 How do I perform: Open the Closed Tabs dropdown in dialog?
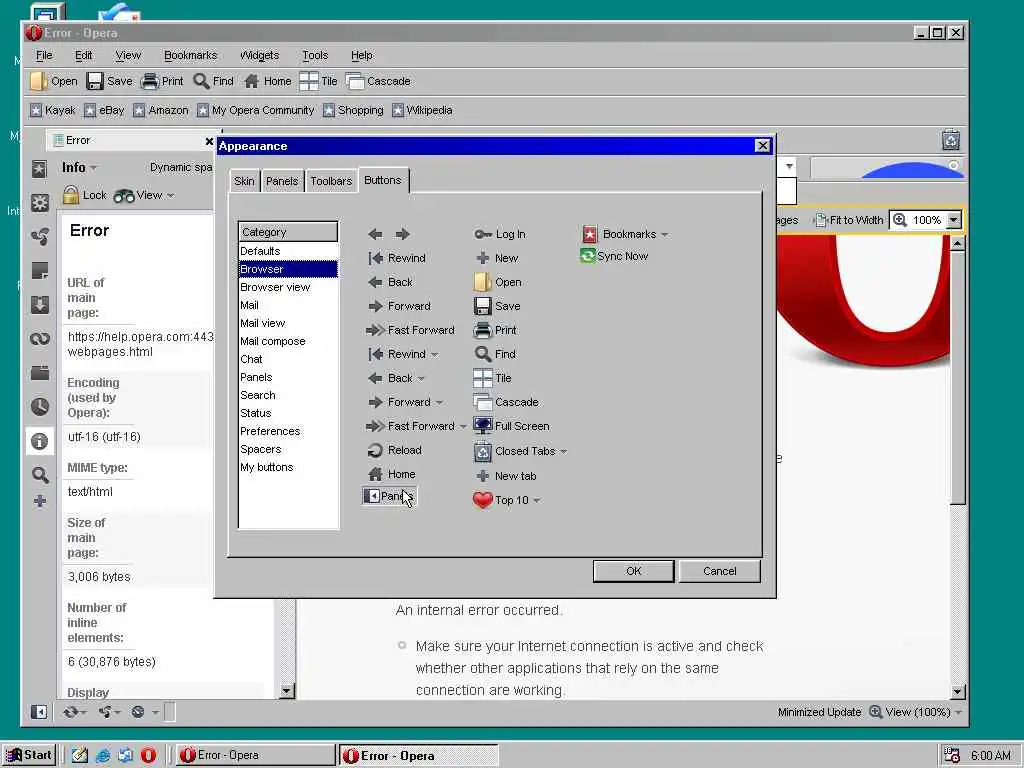pos(520,451)
